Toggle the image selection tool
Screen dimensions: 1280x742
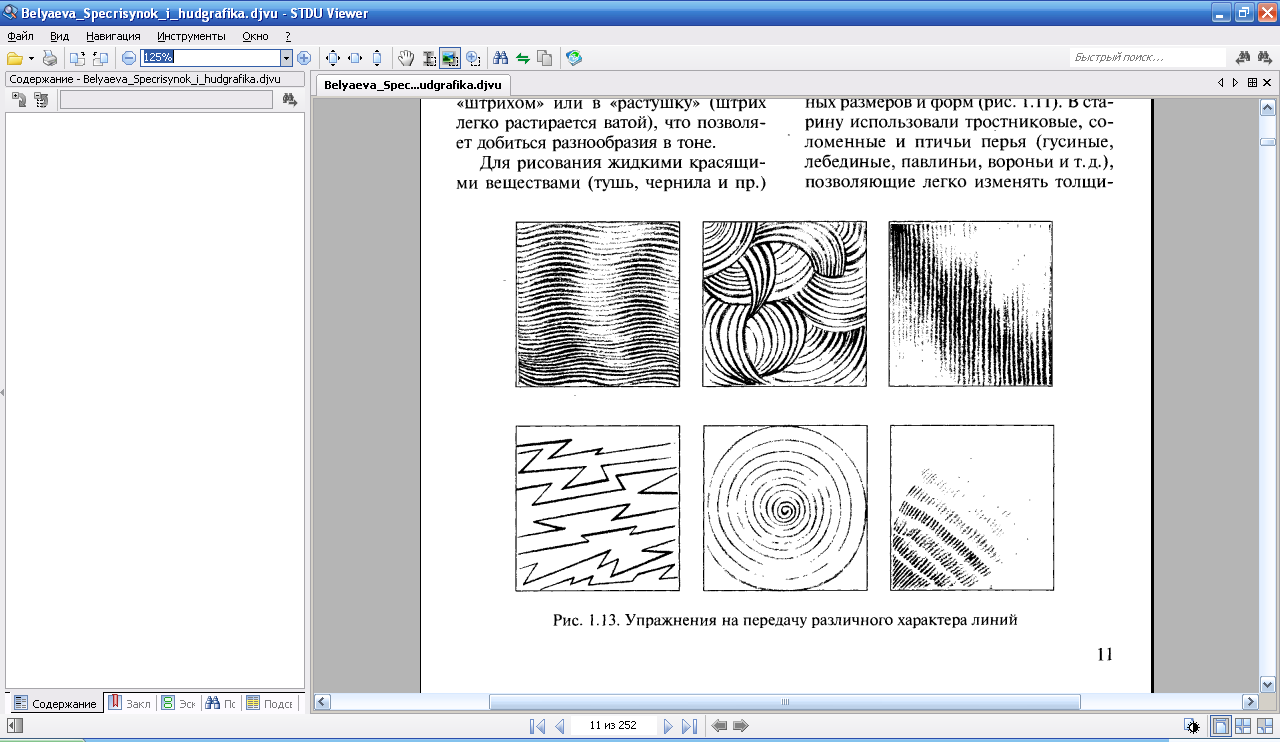coord(450,58)
